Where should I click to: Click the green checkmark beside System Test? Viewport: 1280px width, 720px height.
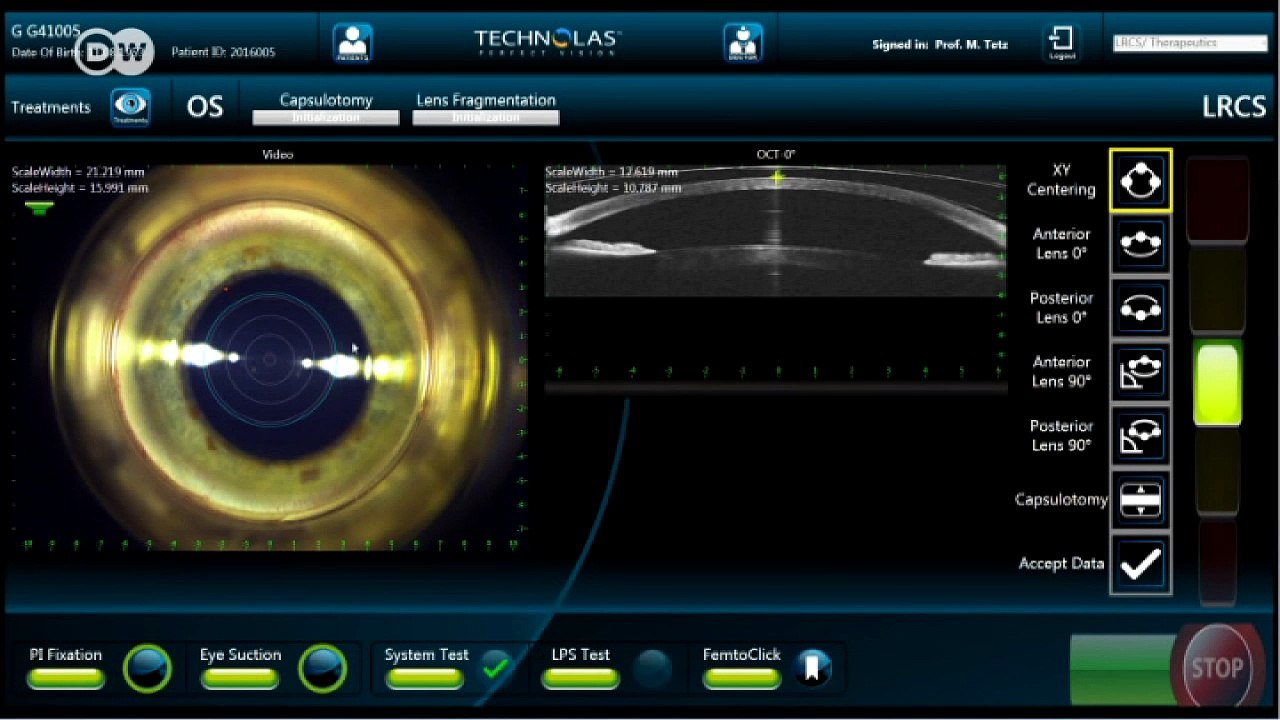(495, 667)
